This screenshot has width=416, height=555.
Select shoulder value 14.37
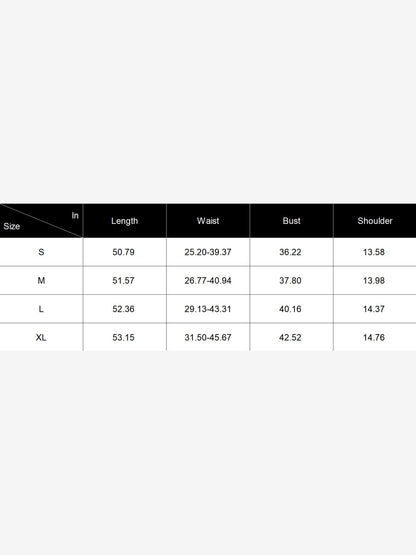pyautogui.click(x=374, y=309)
